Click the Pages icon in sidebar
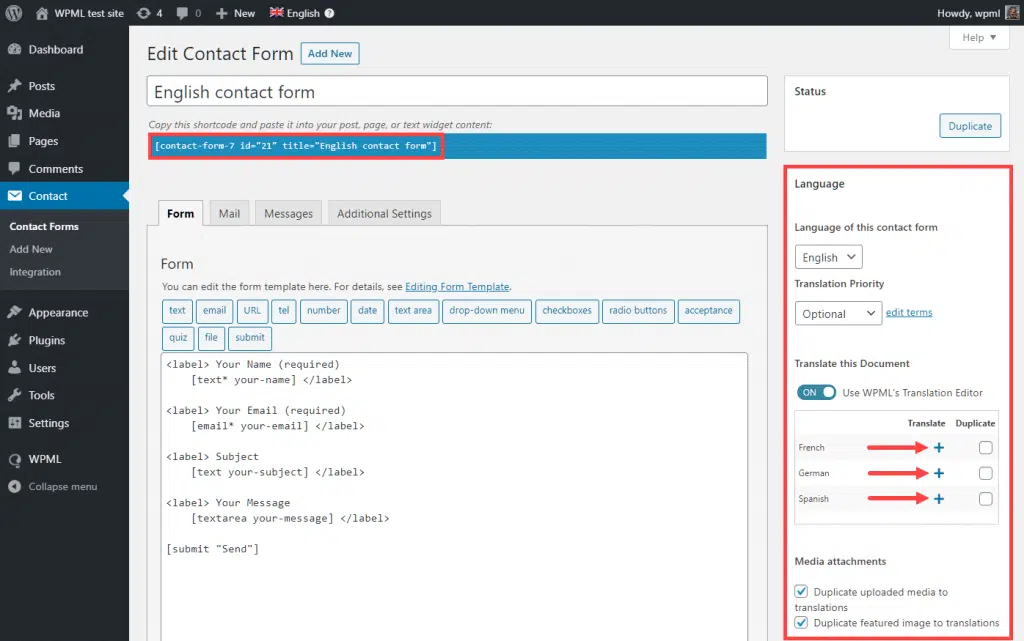 pyautogui.click(x=14, y=141)
